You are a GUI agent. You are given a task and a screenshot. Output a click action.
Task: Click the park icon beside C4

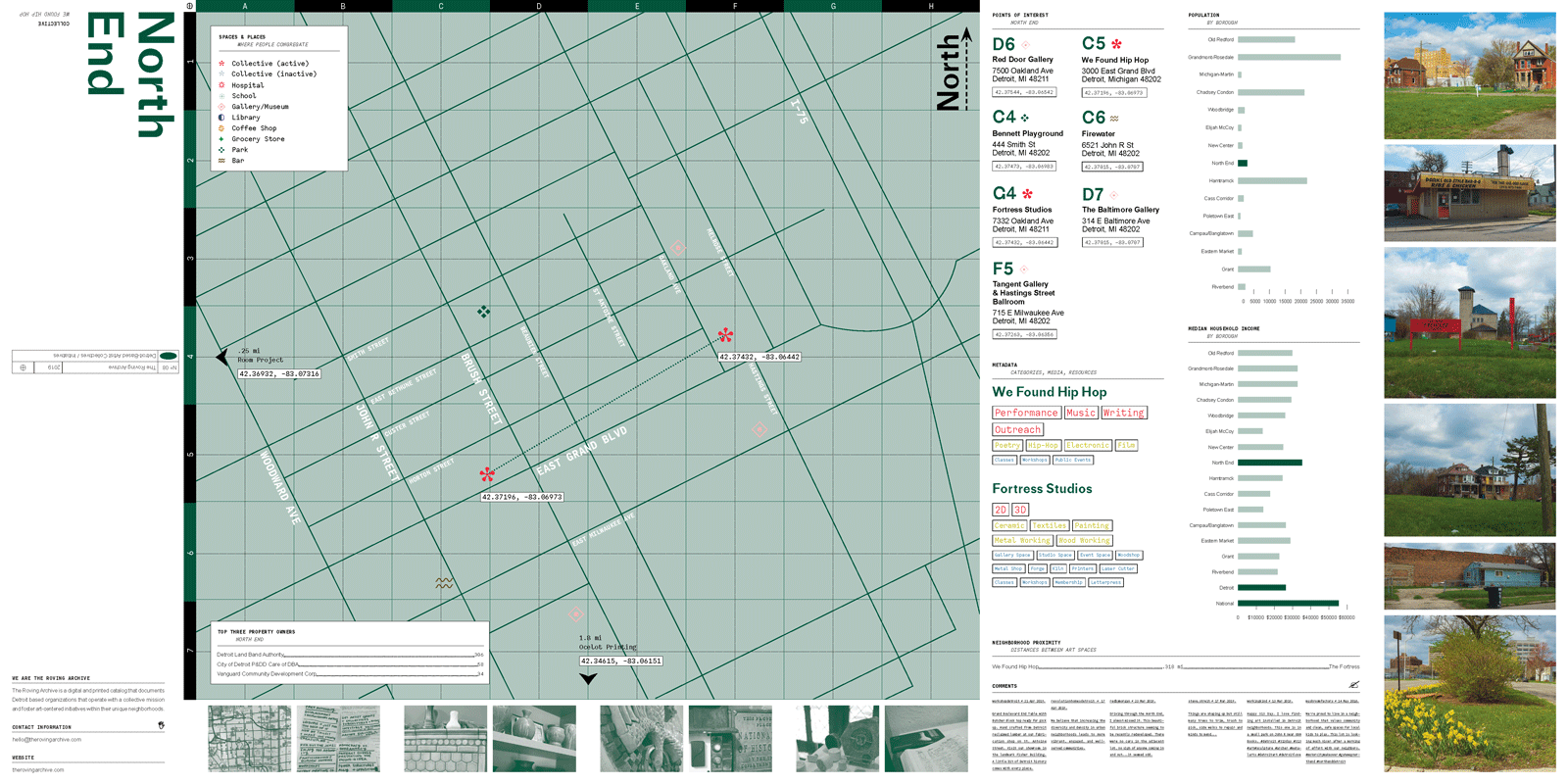tap(1025, 118)
